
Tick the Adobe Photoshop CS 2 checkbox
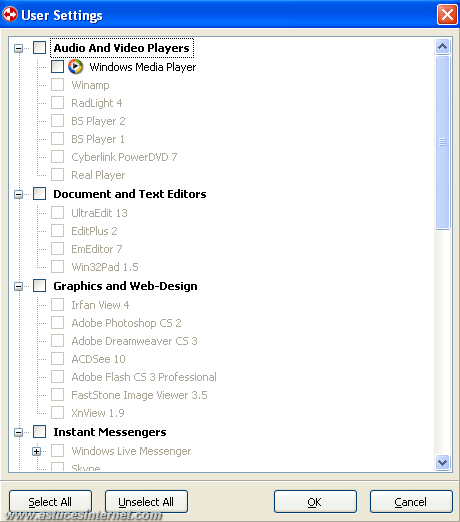click(x=57, y=323)
